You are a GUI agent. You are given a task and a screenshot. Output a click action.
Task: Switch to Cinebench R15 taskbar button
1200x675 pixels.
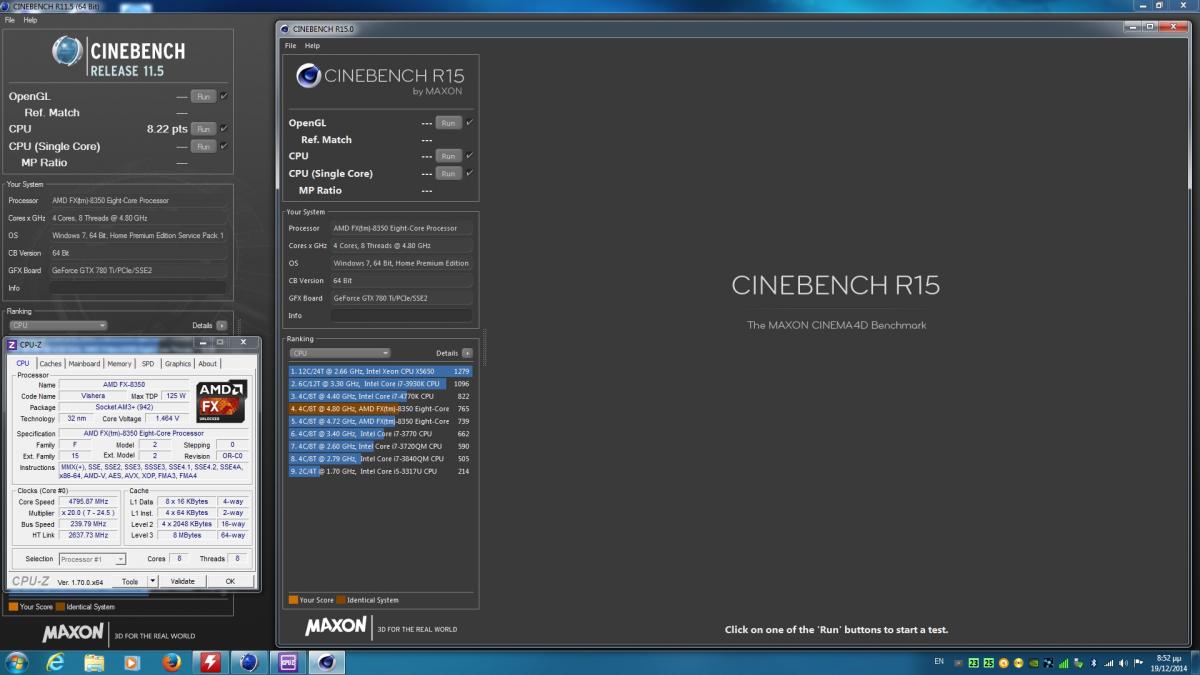[x=326, y=662]
